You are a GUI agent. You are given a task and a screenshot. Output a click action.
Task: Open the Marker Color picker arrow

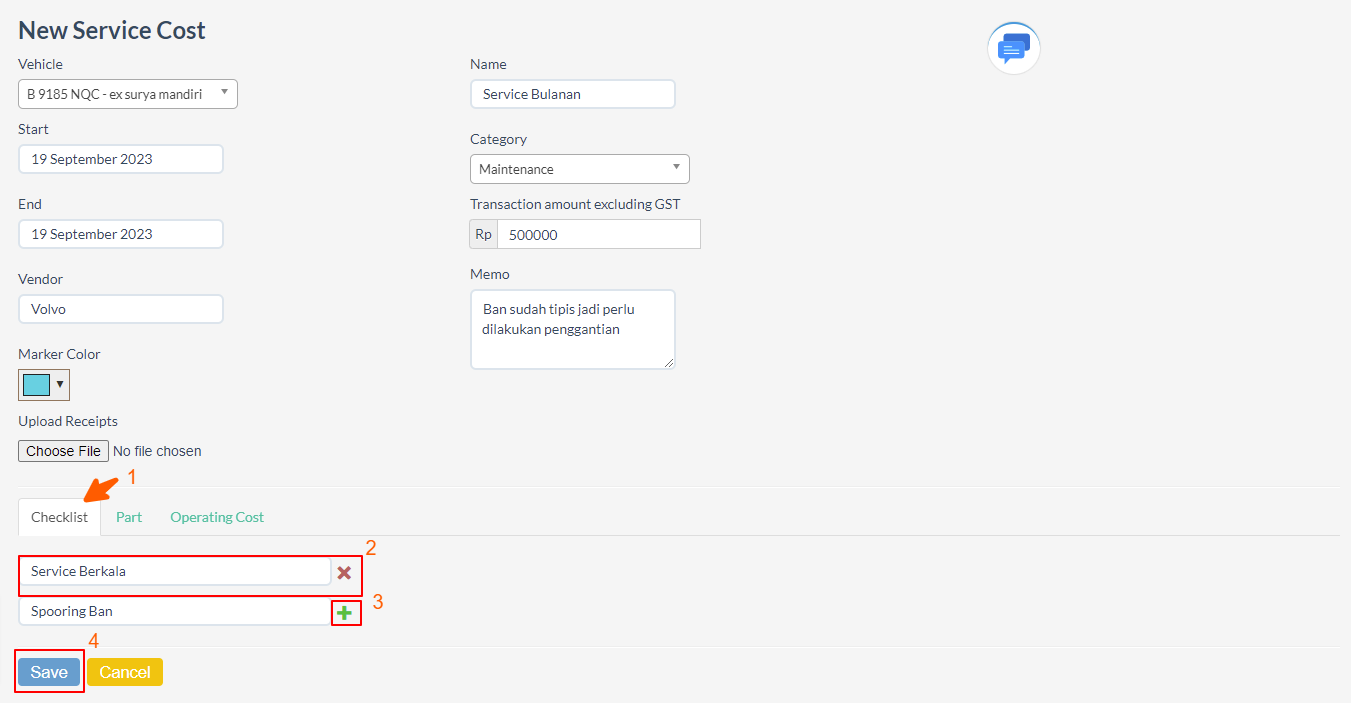pyautogui.click(x=60, y=384)
